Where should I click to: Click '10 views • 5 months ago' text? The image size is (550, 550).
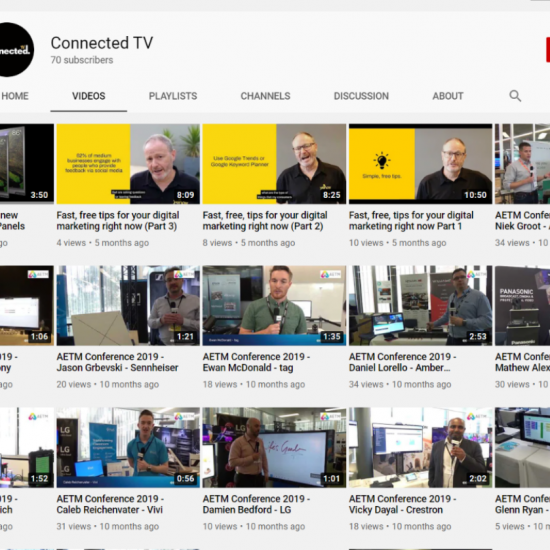coord(398,243)
